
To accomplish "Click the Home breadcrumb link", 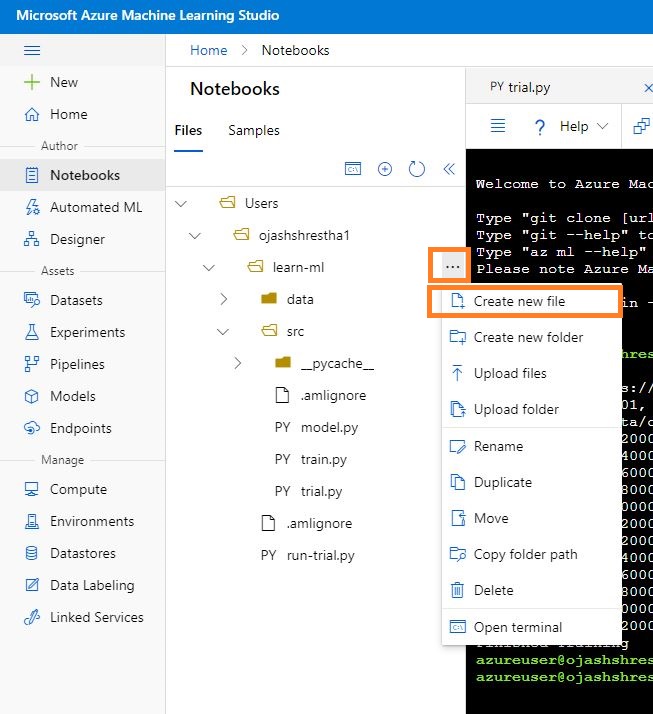I will 209,50.
